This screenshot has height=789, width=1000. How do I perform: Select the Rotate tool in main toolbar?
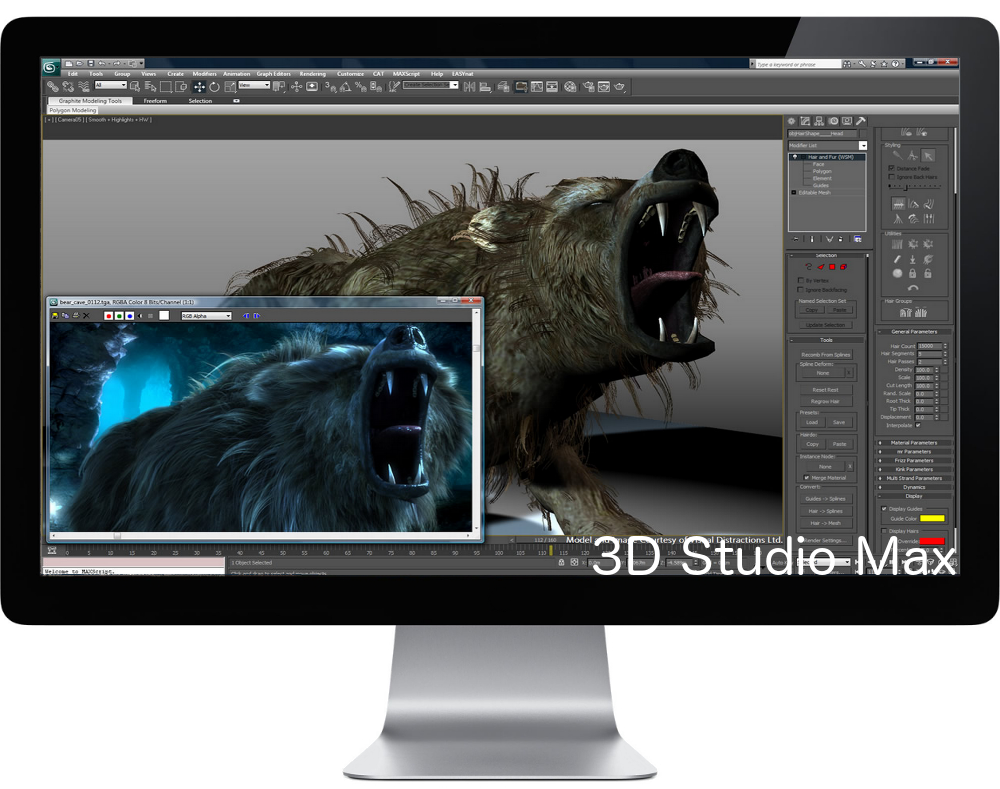[x=215, y=87]
